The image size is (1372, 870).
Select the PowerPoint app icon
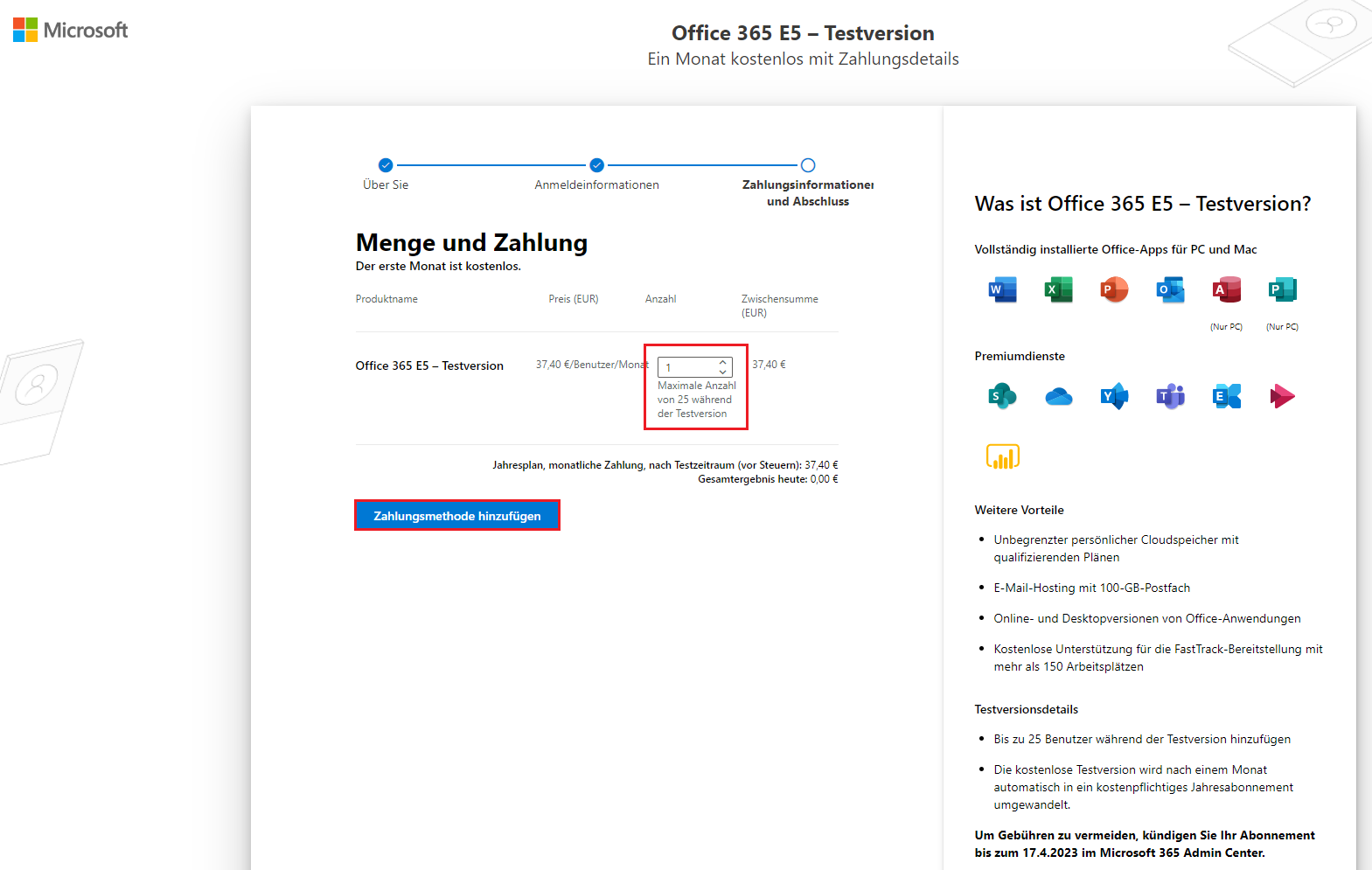point(1114,289)
